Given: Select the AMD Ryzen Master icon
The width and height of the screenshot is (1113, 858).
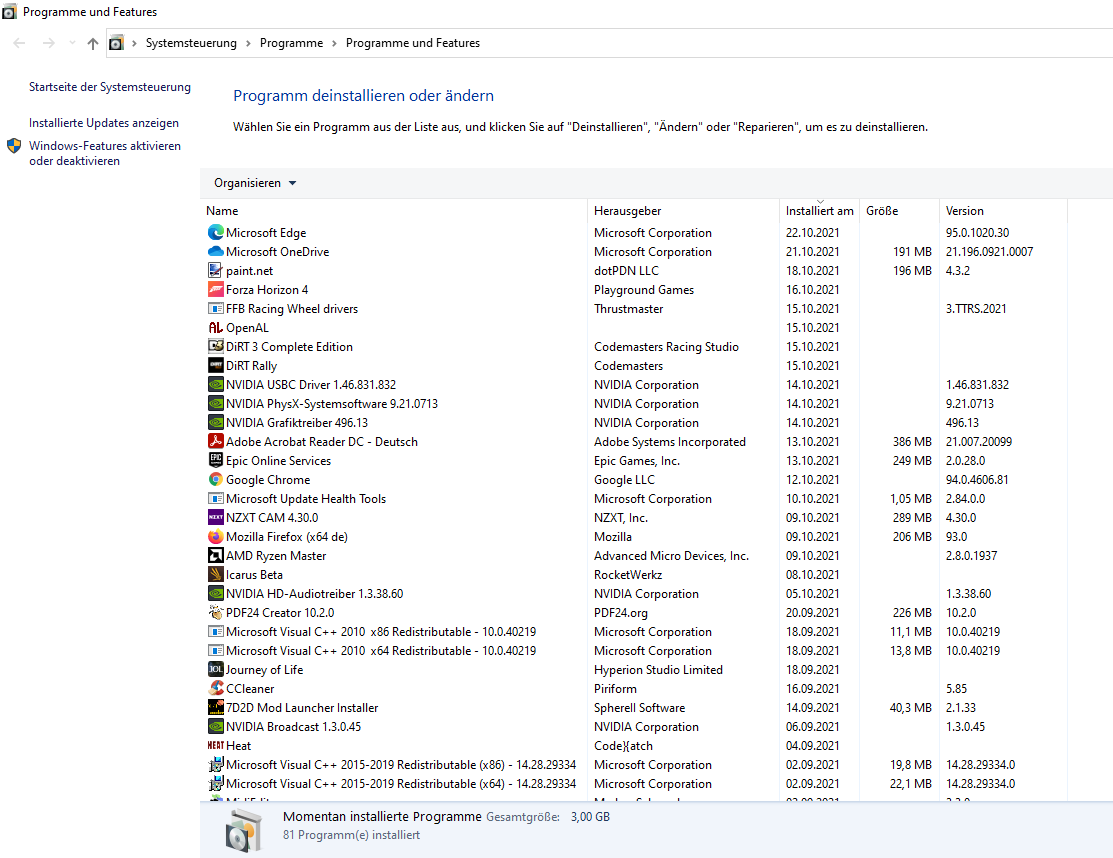Looking at the screenshot, I should coord(216,556).
